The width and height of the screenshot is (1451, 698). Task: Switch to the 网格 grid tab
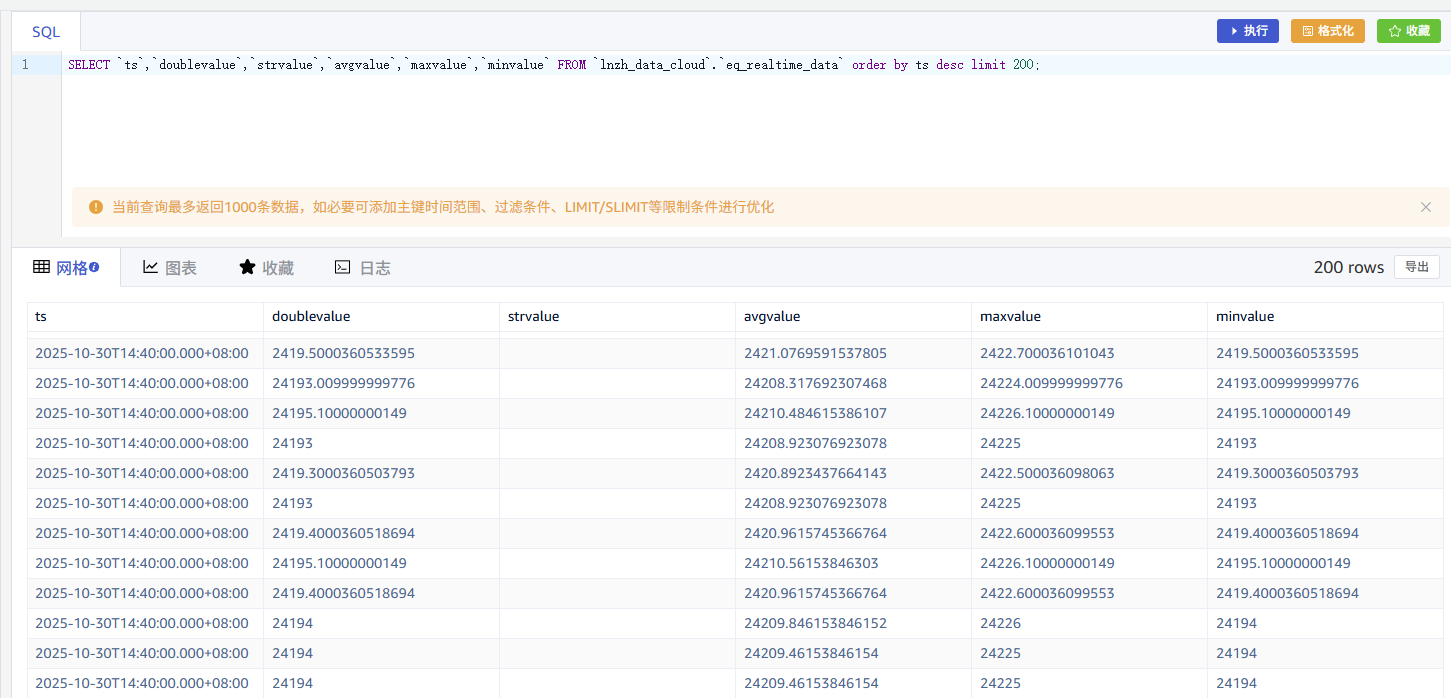[65, 268]
